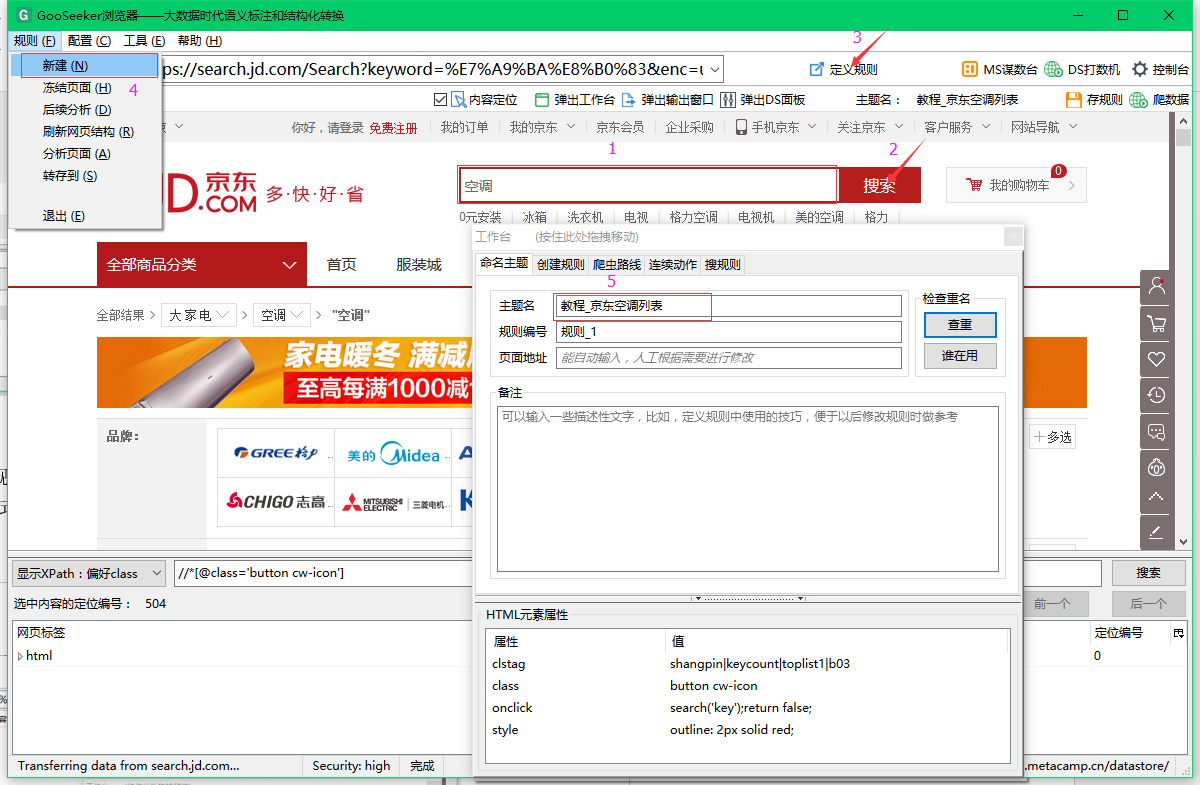The height and width of the screenshot is (785, 1200).
Task: Click the 格力空调 suggested search link
Action: (694, 217)
